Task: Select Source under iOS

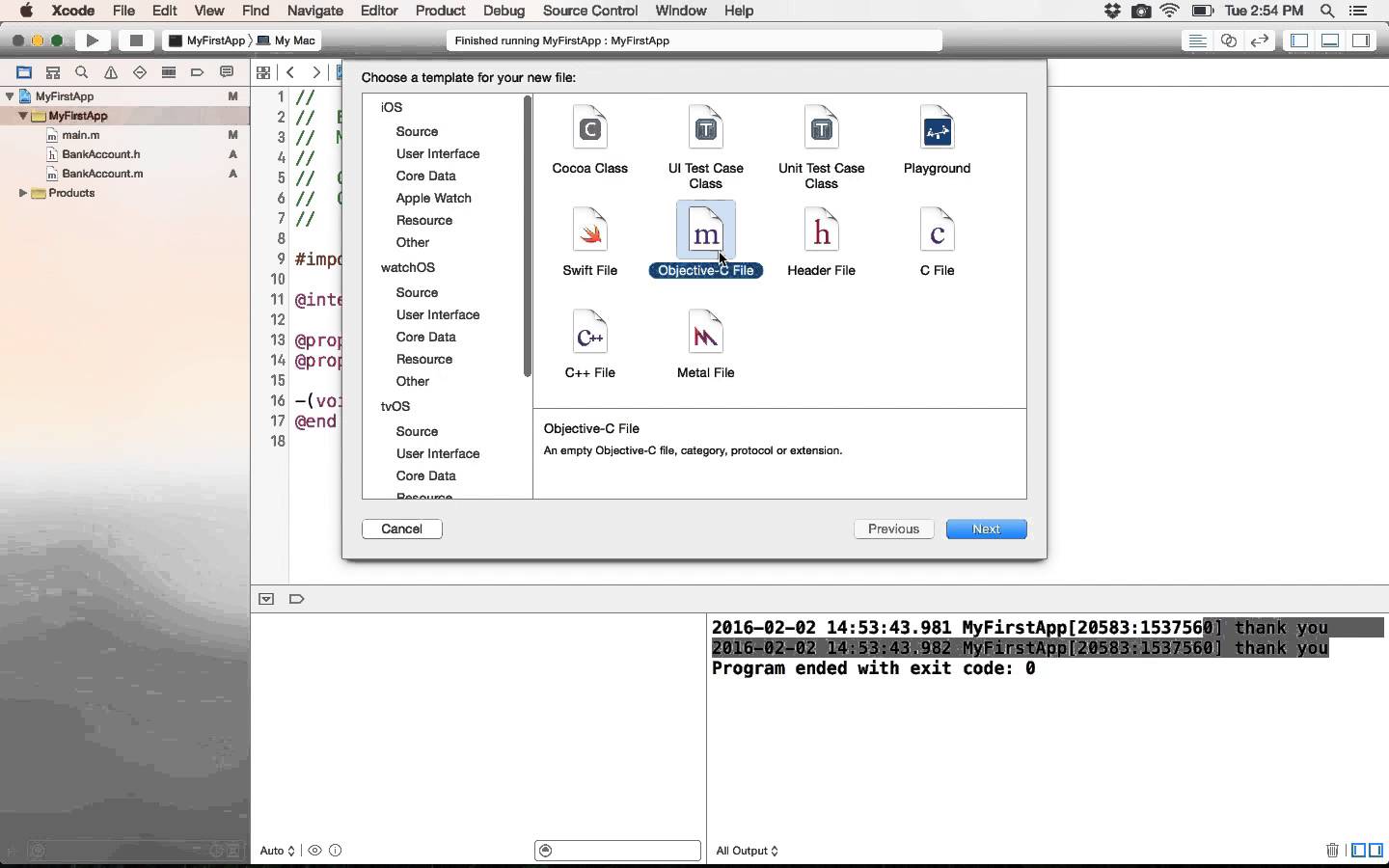Action: pyautogui.click(x=417, y=131)
